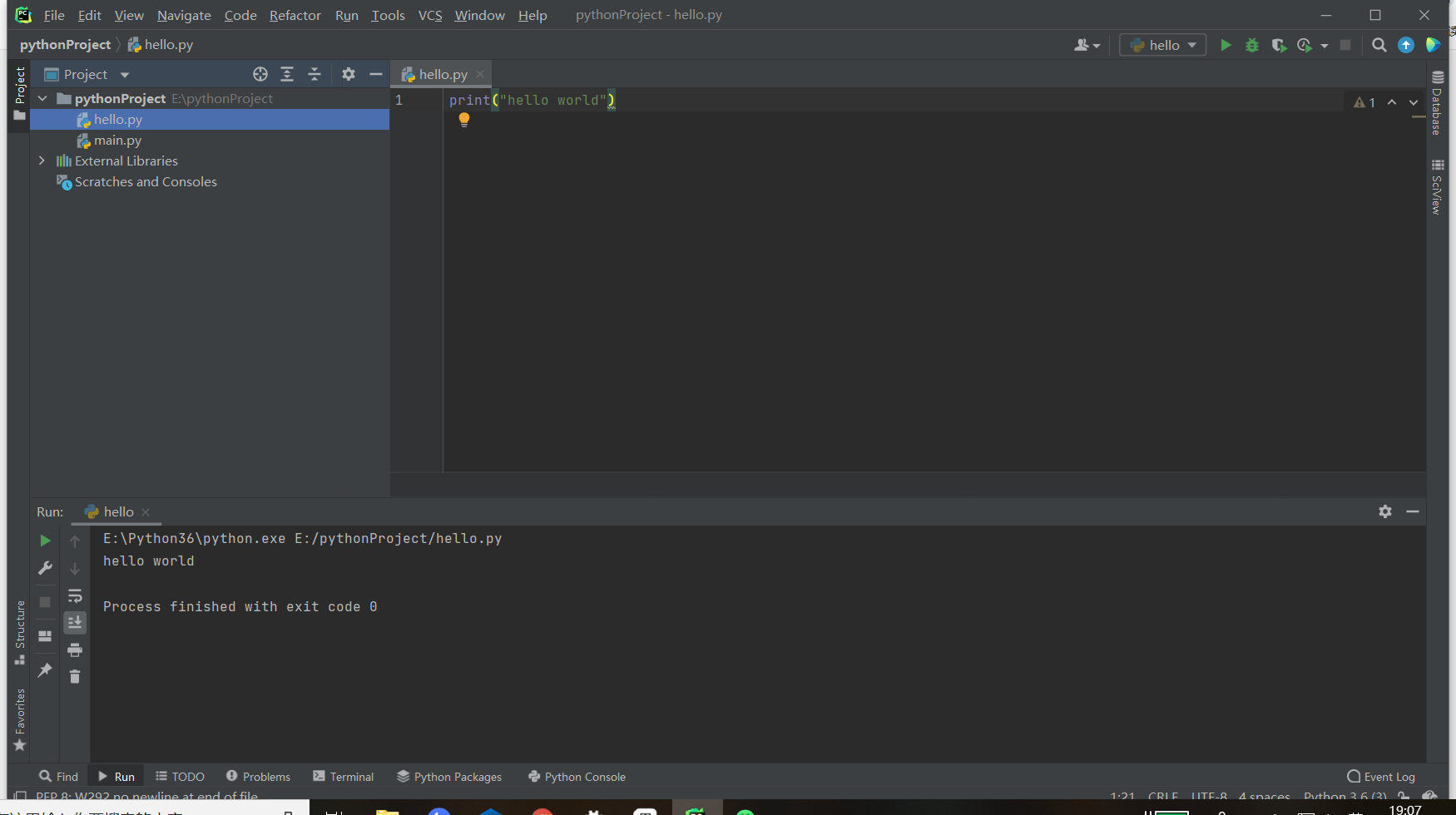1456x815 pixels.
Task: Open the hello run configuration dropdown
Action: [1163, 45]
